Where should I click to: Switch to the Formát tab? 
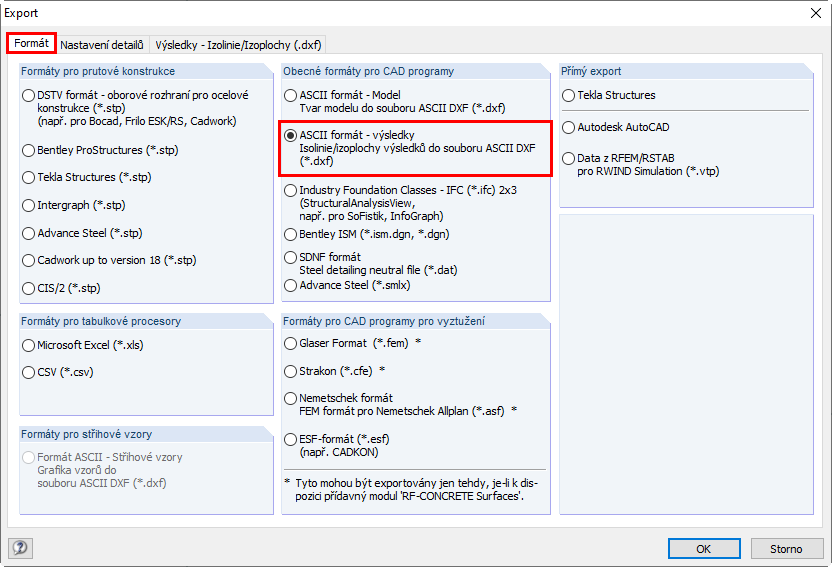(x=31, y=44)
